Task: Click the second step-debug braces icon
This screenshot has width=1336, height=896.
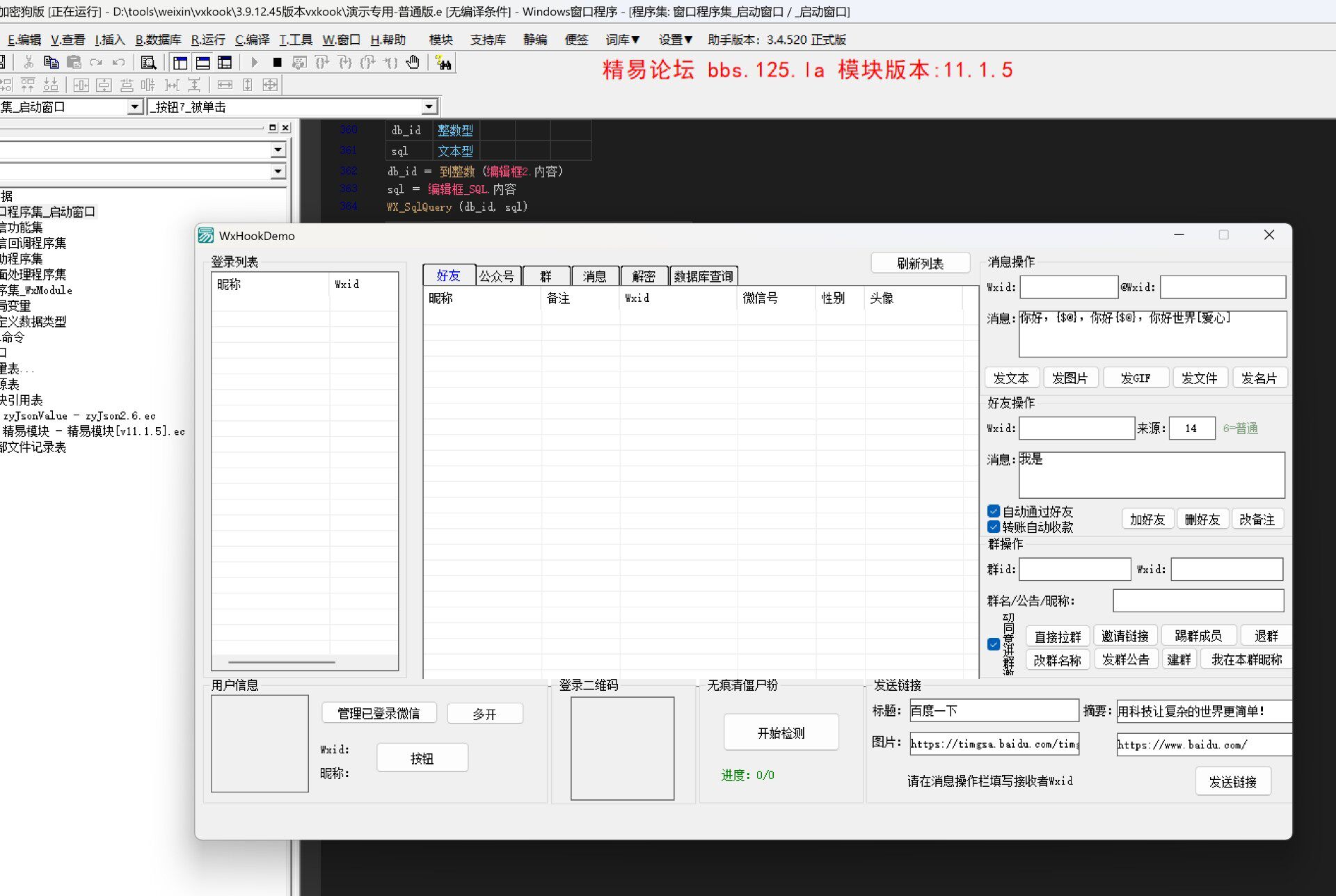Action: (x=345, y=63)
